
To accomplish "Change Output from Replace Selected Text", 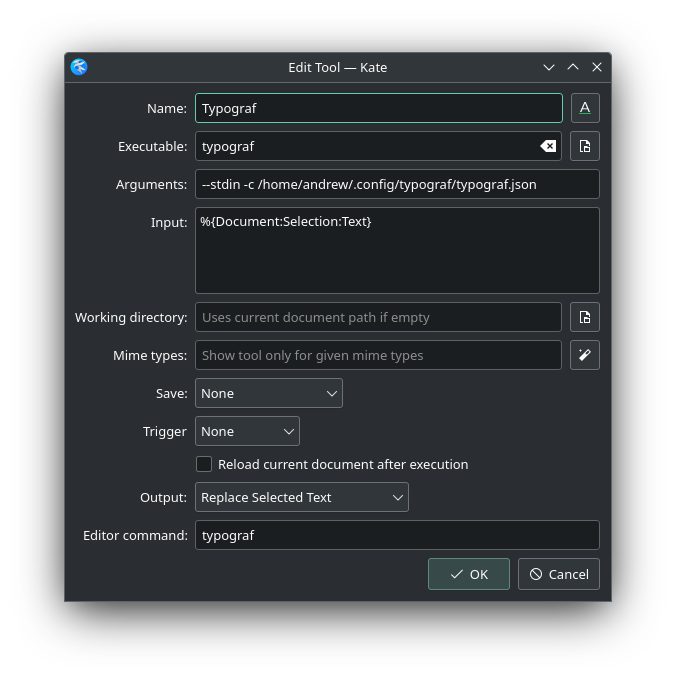I will click(x=301, y=497).
